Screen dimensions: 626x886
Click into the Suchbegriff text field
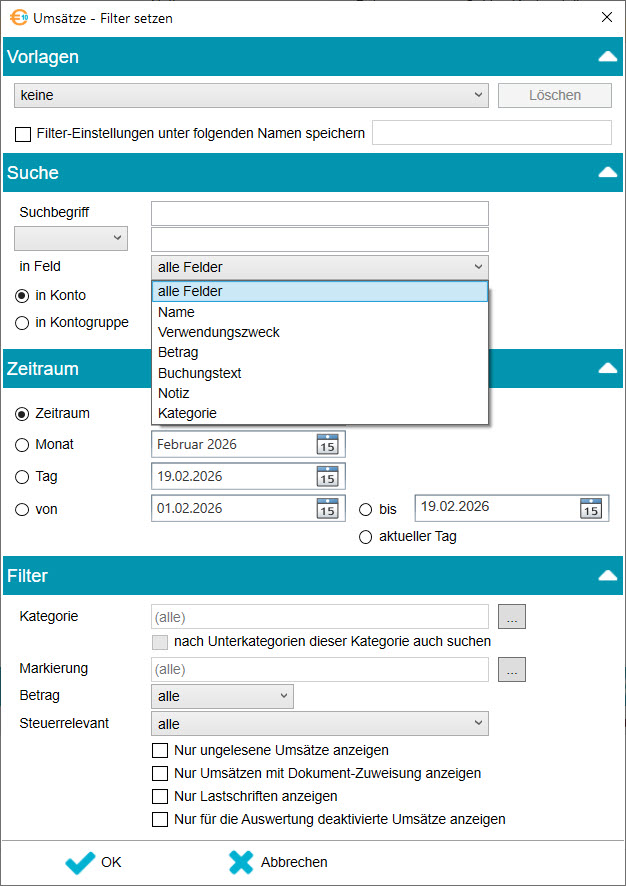tap(319, 213)
